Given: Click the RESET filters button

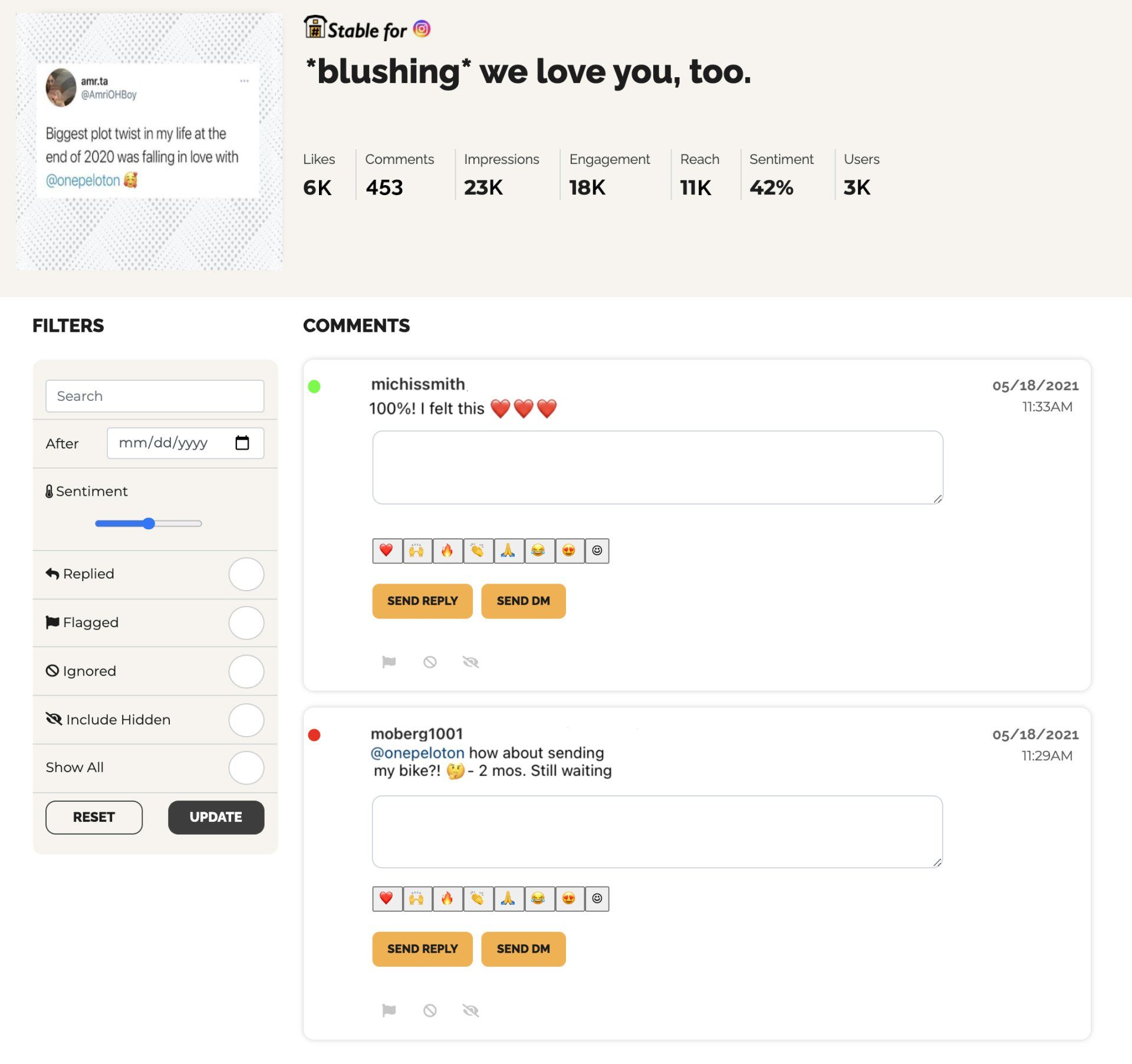Looking at the screenshot, I should tap(94, 818).
